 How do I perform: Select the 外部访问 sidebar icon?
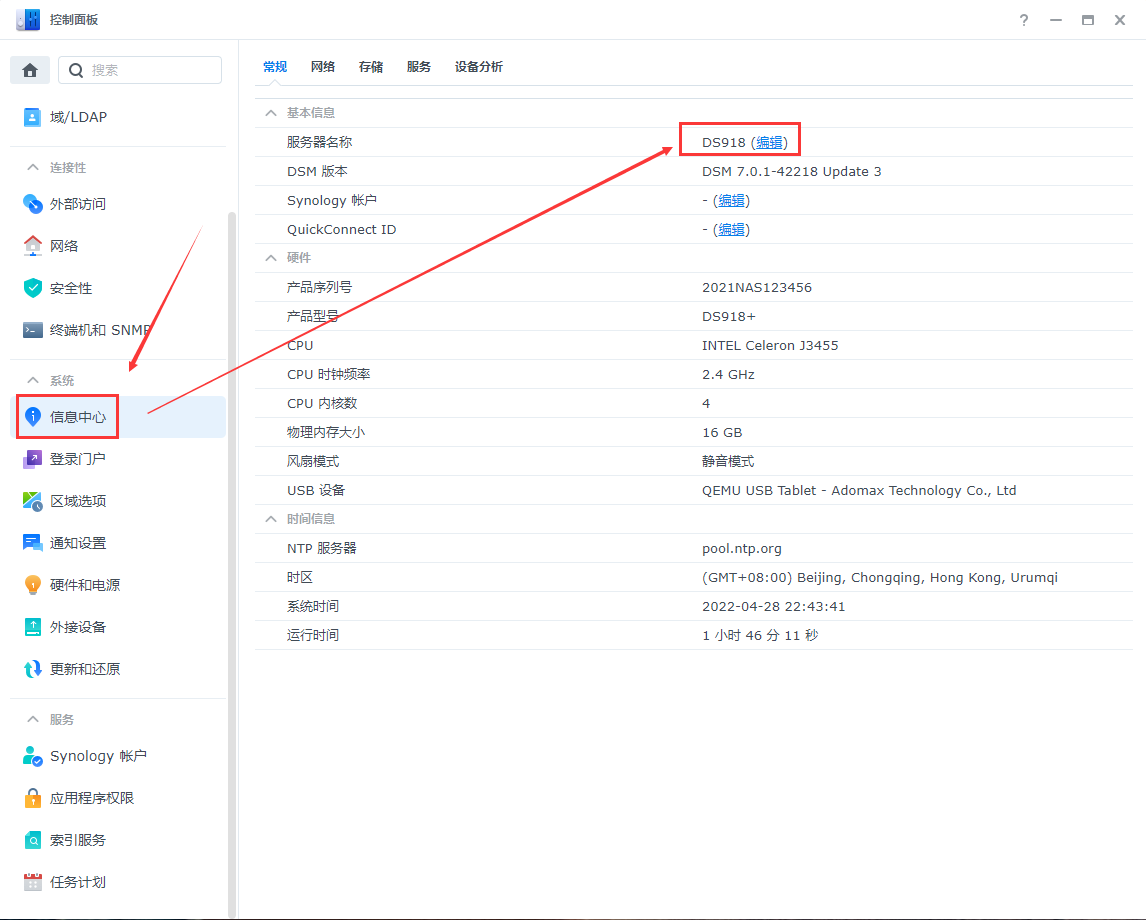click(80, 203)
